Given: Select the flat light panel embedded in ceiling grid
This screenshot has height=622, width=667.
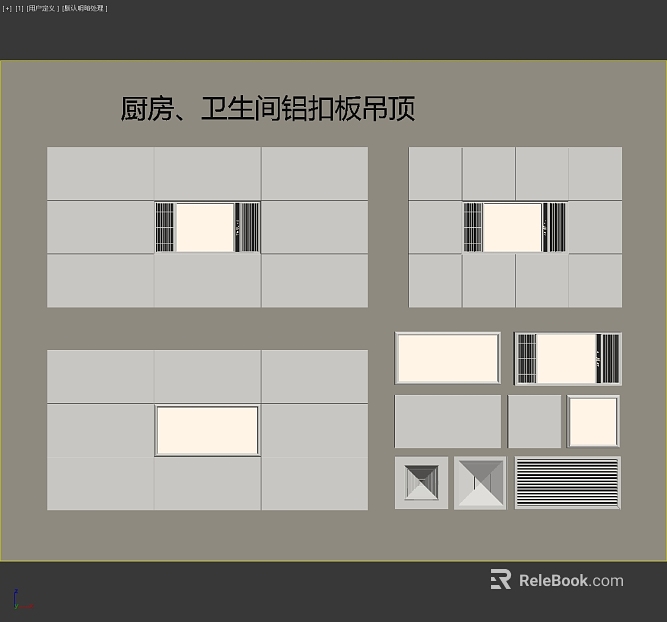Looking at the screenshot, I should pos(207,431).
